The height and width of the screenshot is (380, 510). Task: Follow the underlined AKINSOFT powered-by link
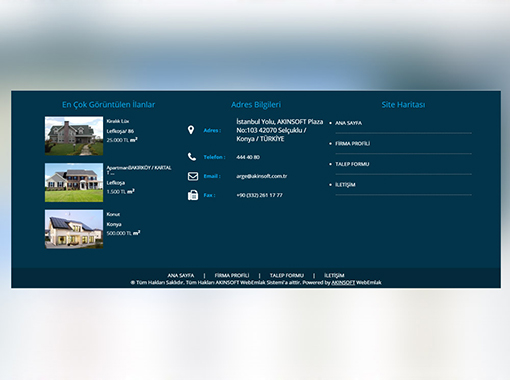(x=343, y=283)
